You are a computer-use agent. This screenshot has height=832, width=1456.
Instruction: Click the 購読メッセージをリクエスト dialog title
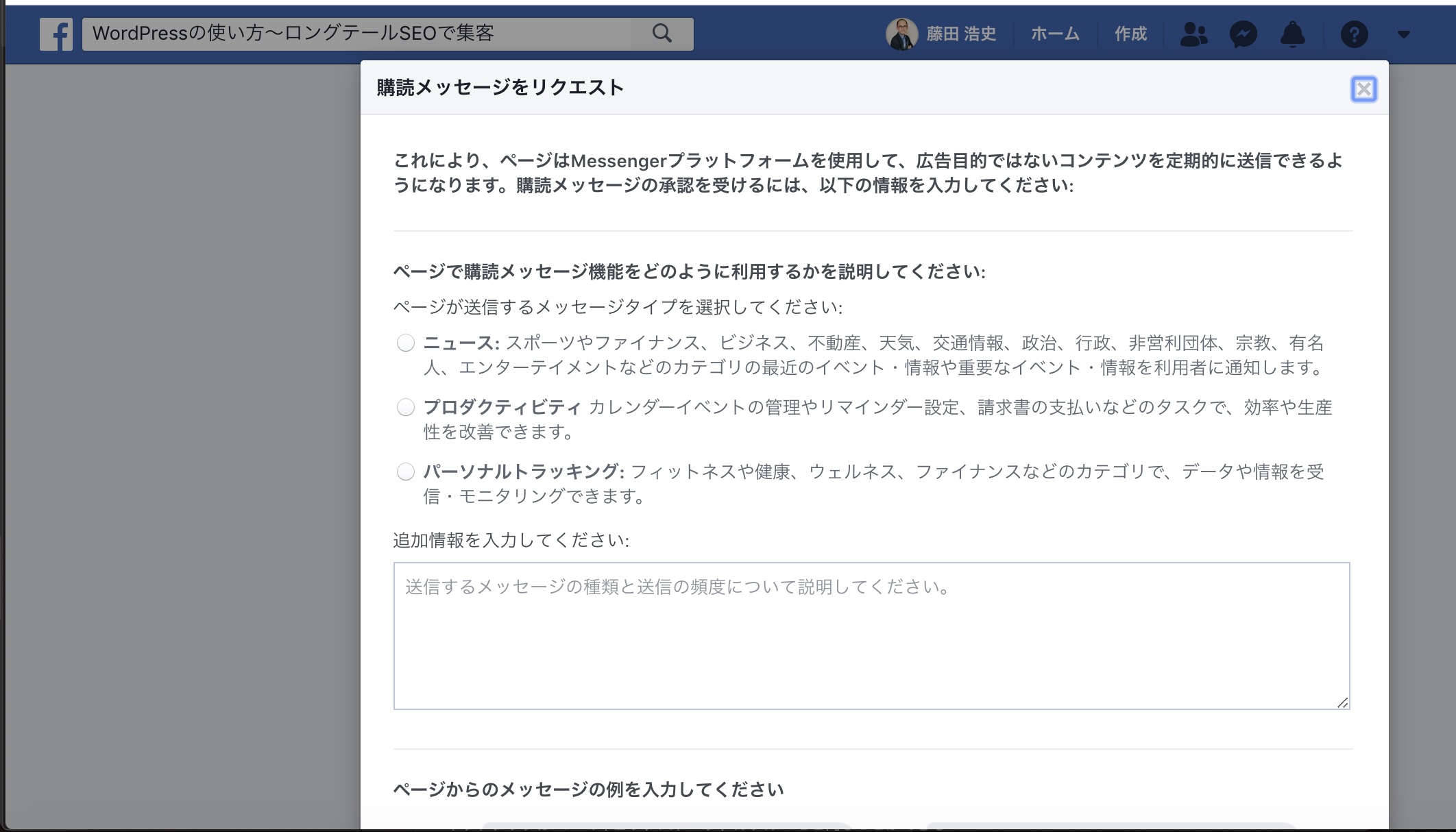click(500, 88)
